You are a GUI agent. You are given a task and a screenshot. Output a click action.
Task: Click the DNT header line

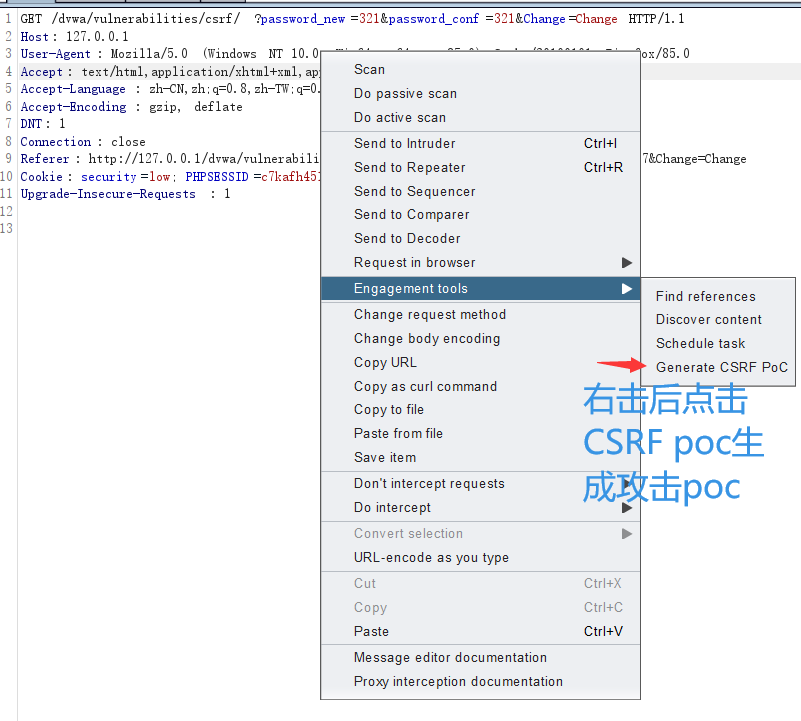(x=43, y=124)
